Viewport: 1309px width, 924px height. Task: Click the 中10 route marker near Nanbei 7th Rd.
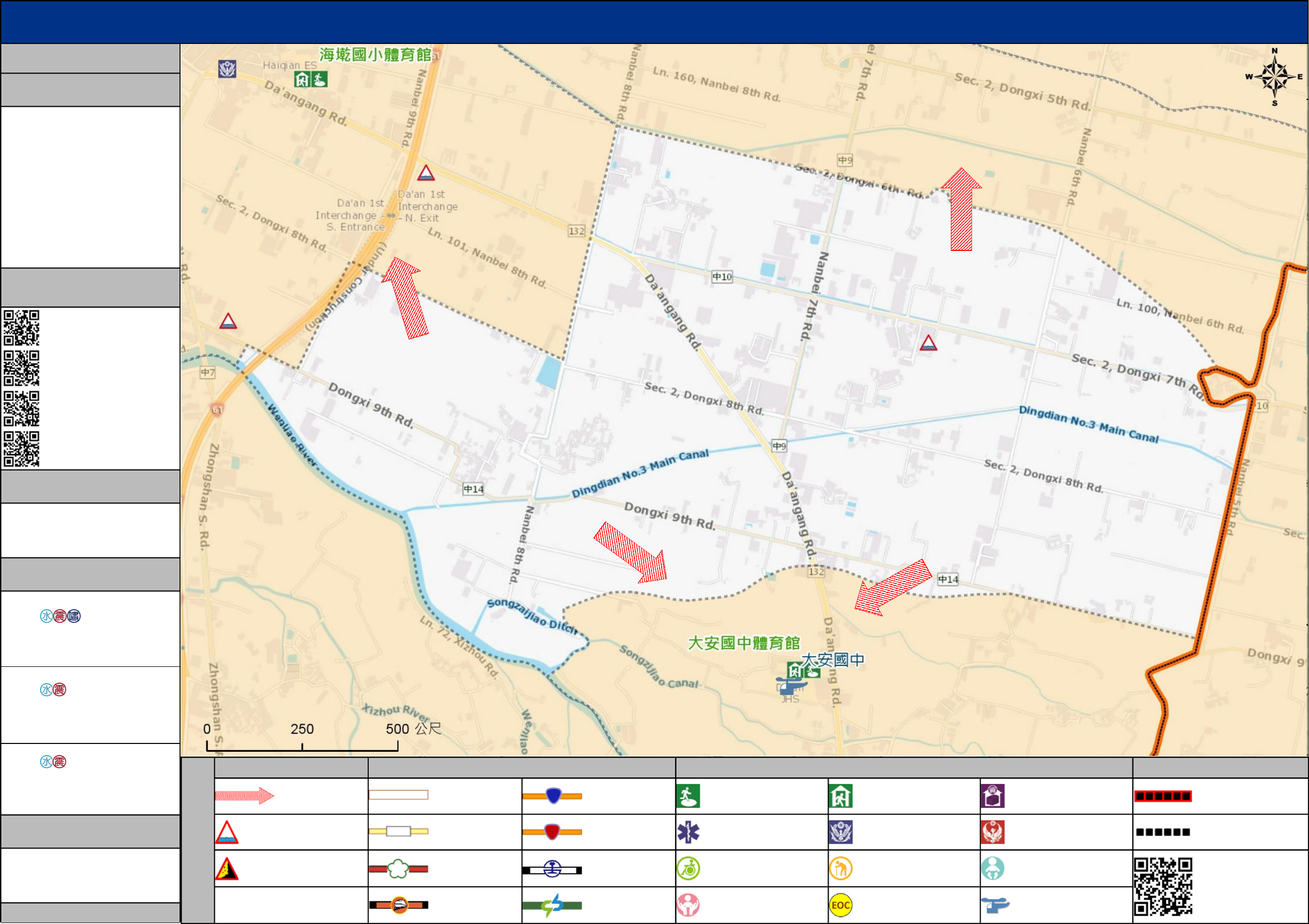(722, 276)
